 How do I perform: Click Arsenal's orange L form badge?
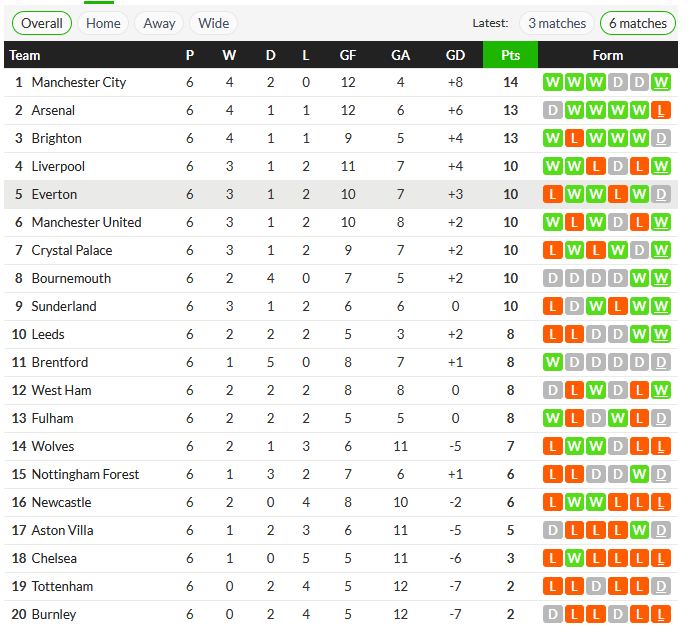tap(660, 111)
